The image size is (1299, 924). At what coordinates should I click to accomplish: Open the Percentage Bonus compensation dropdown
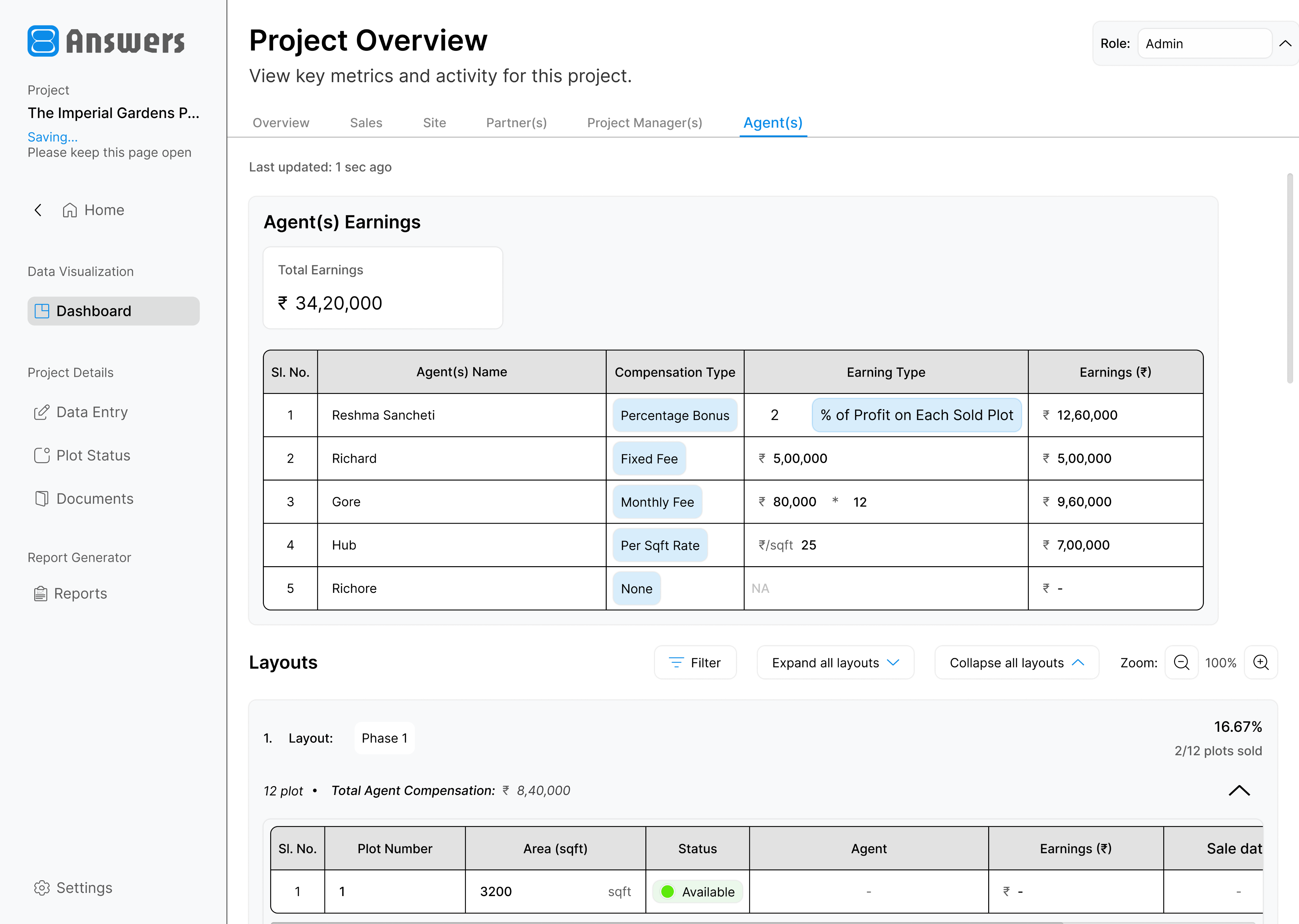coord(675,415)
